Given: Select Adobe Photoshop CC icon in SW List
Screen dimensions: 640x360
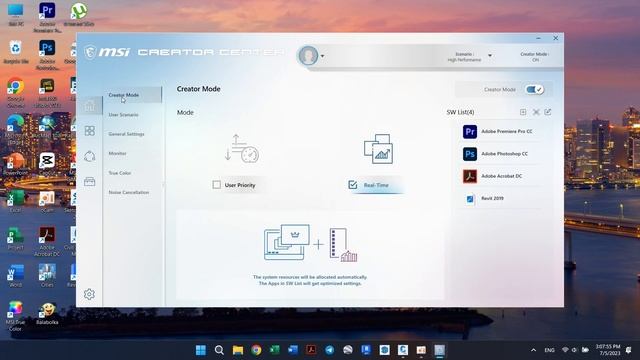Looking at the screenshot, I should (x=470, y=154).
